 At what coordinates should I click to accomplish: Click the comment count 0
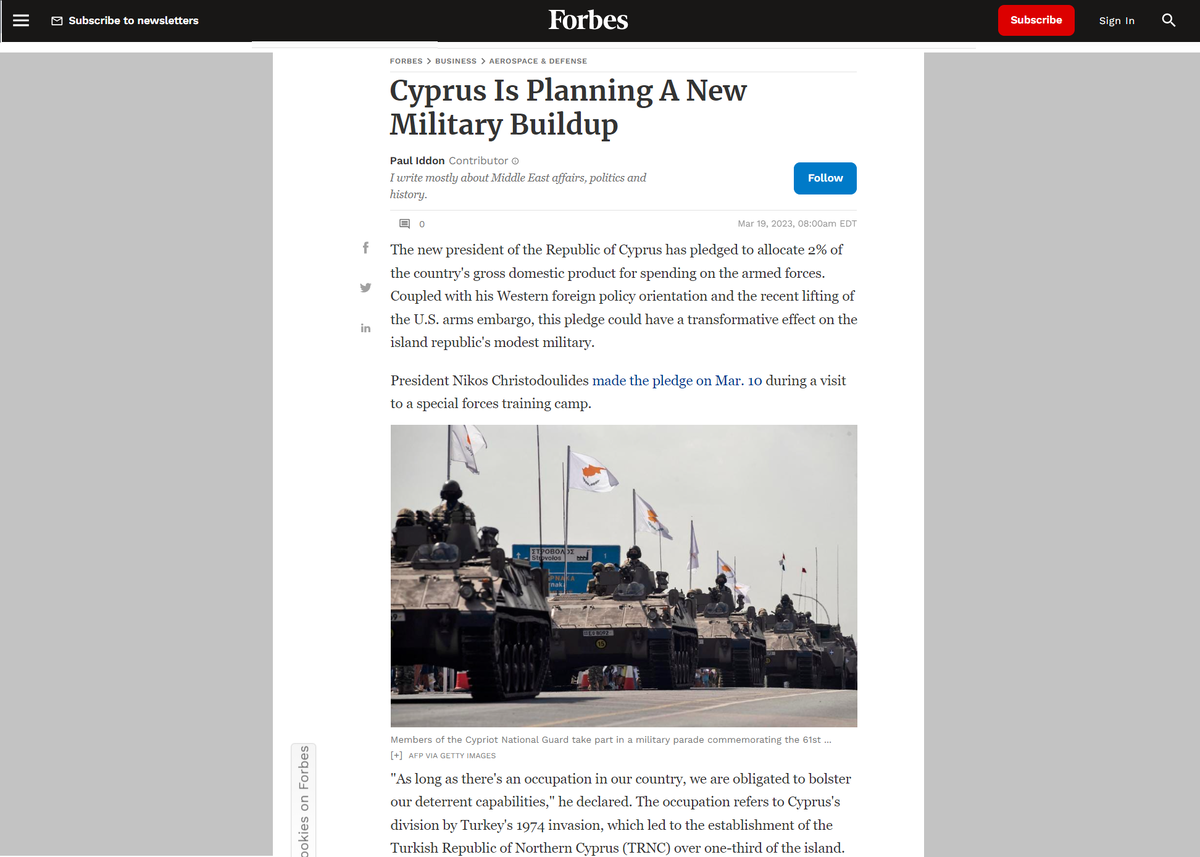422,224
